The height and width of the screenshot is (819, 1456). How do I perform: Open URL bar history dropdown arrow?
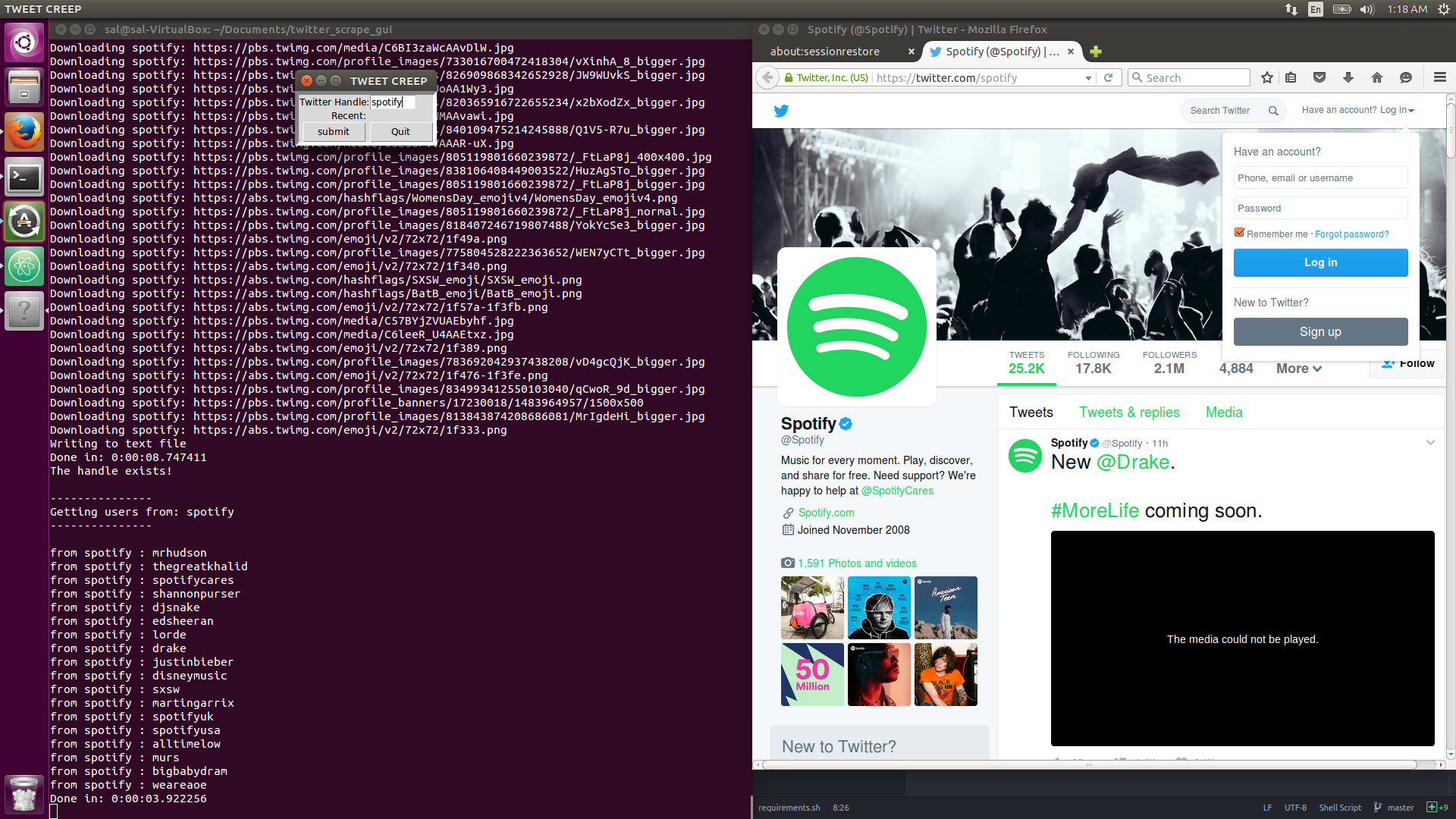(x=1088, y=77)
